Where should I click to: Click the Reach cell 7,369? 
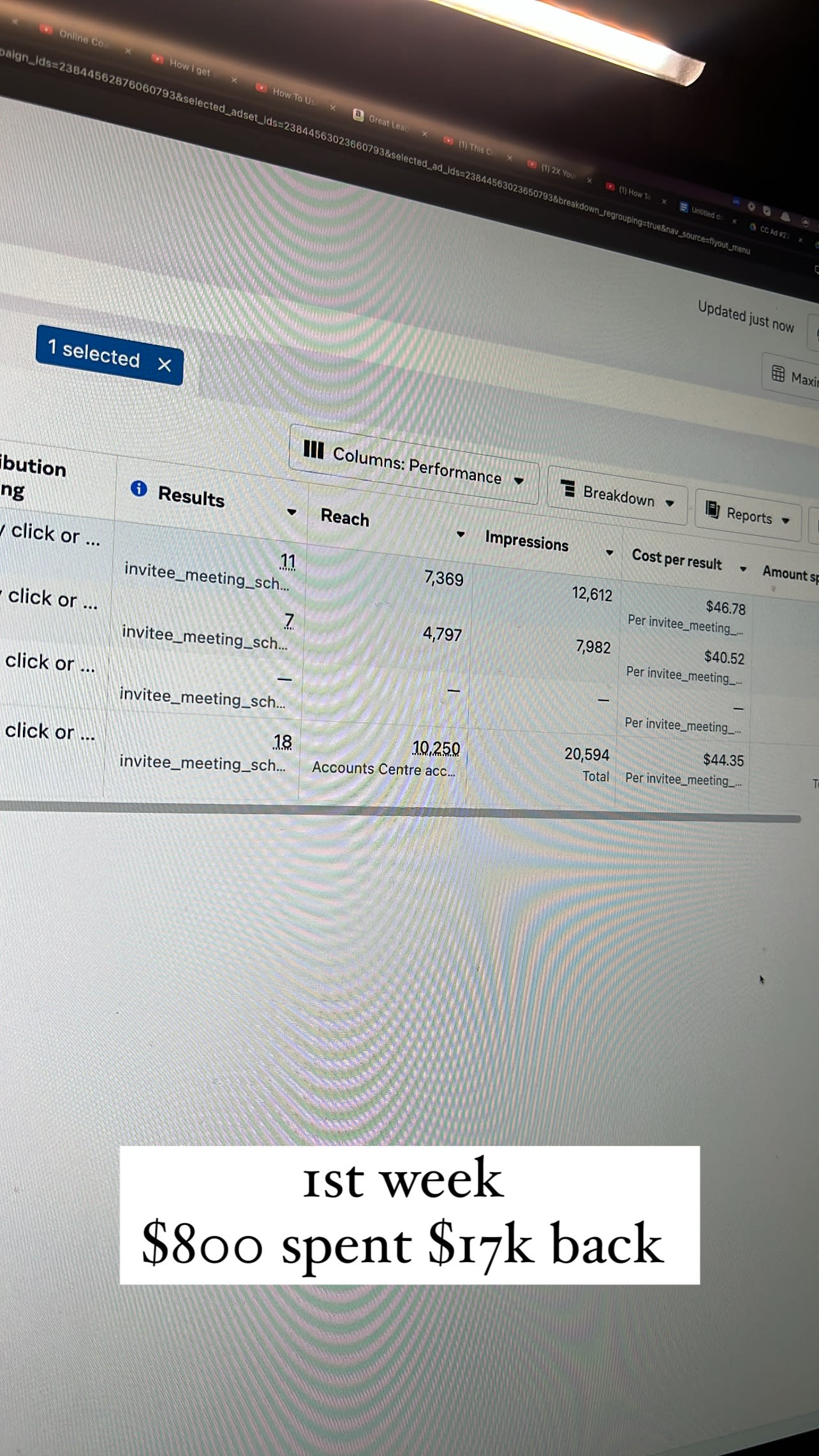[x=444, y=579]
